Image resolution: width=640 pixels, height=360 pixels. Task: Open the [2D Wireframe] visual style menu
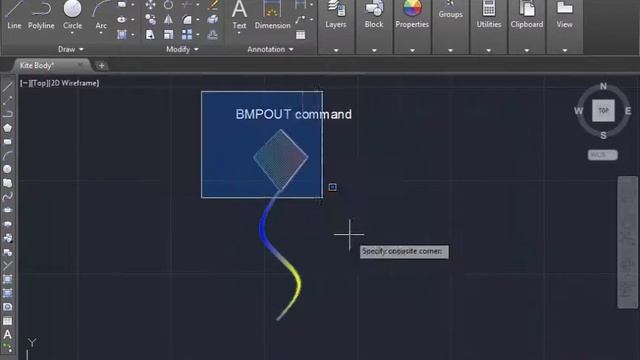[x=75, y=83]
